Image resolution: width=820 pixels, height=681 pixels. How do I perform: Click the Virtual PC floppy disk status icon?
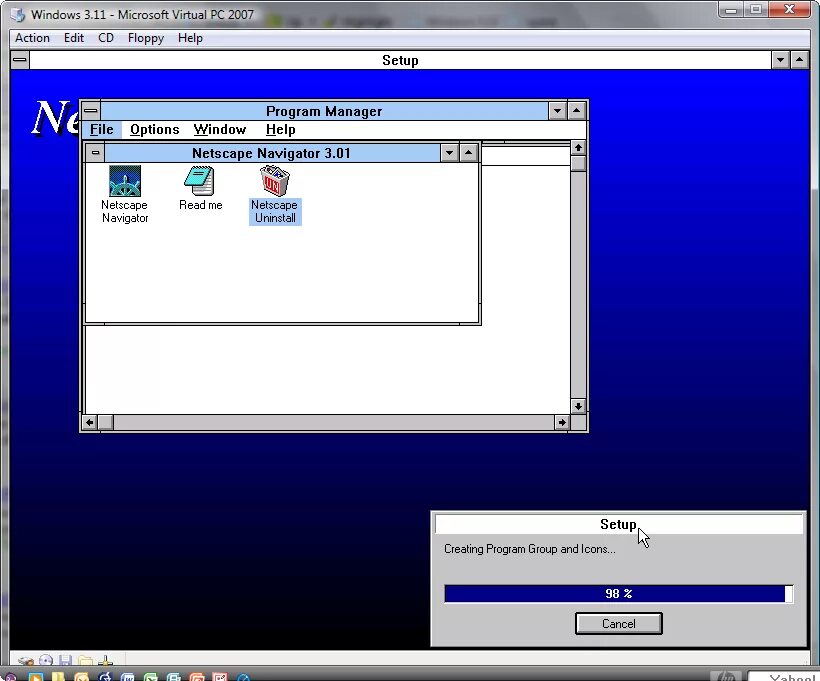tap(65, 661)
